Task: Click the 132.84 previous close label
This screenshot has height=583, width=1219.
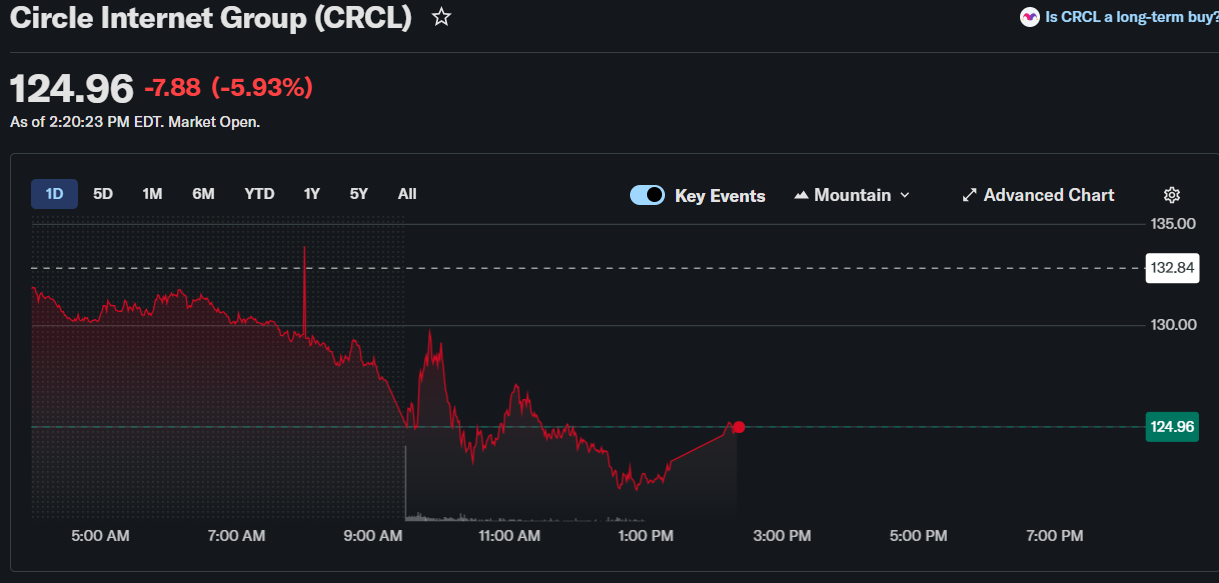Action: [1172, 268]
